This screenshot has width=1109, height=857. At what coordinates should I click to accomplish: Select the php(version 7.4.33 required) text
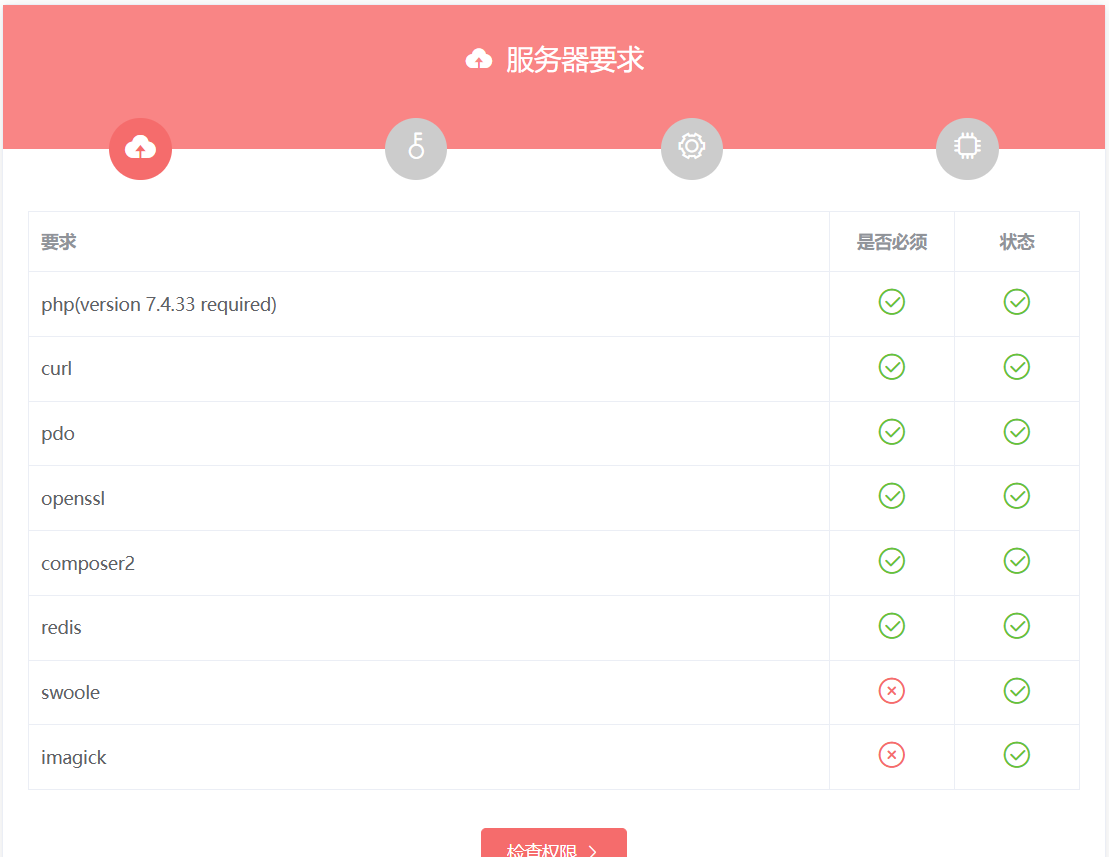pyautogui.click(x=158, y=305)
